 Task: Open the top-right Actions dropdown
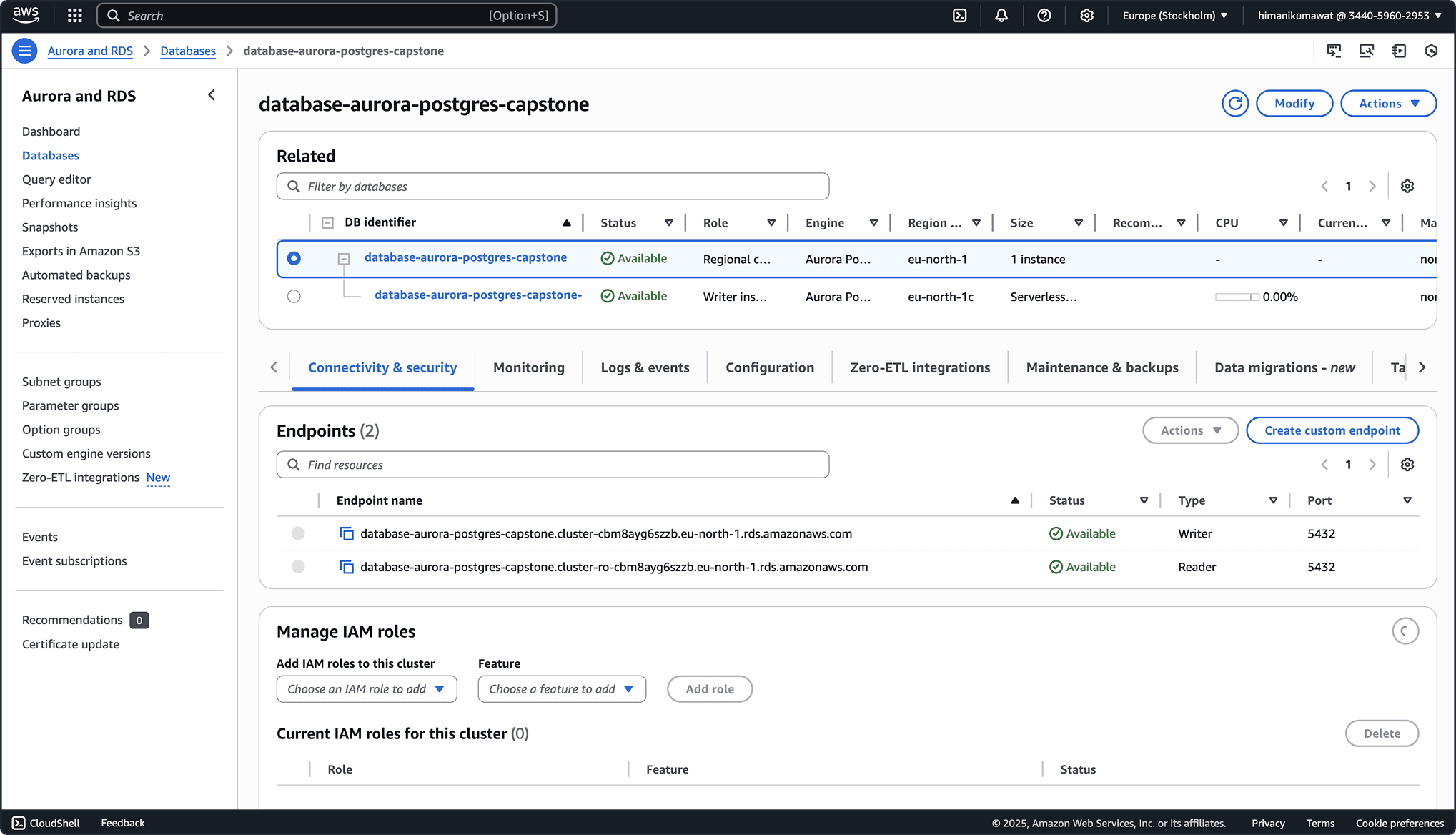coord(1387,104)
